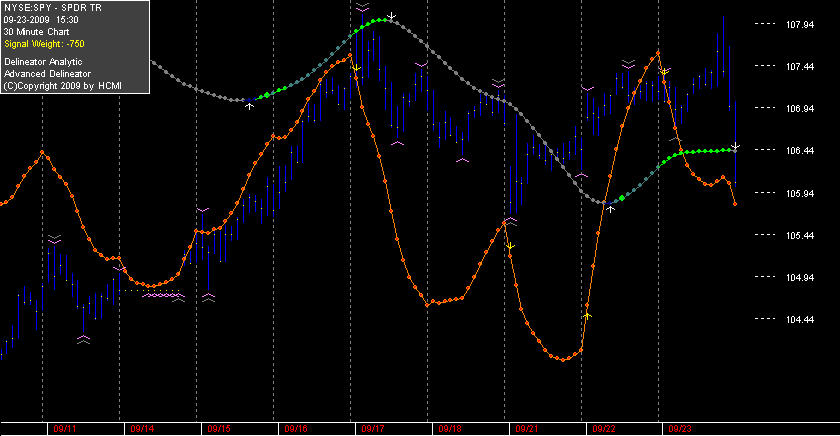Image resolution: width=840 pixels, height=436 pixels.
Task: Click the 107.94 price level label
Action: [800, 25]
